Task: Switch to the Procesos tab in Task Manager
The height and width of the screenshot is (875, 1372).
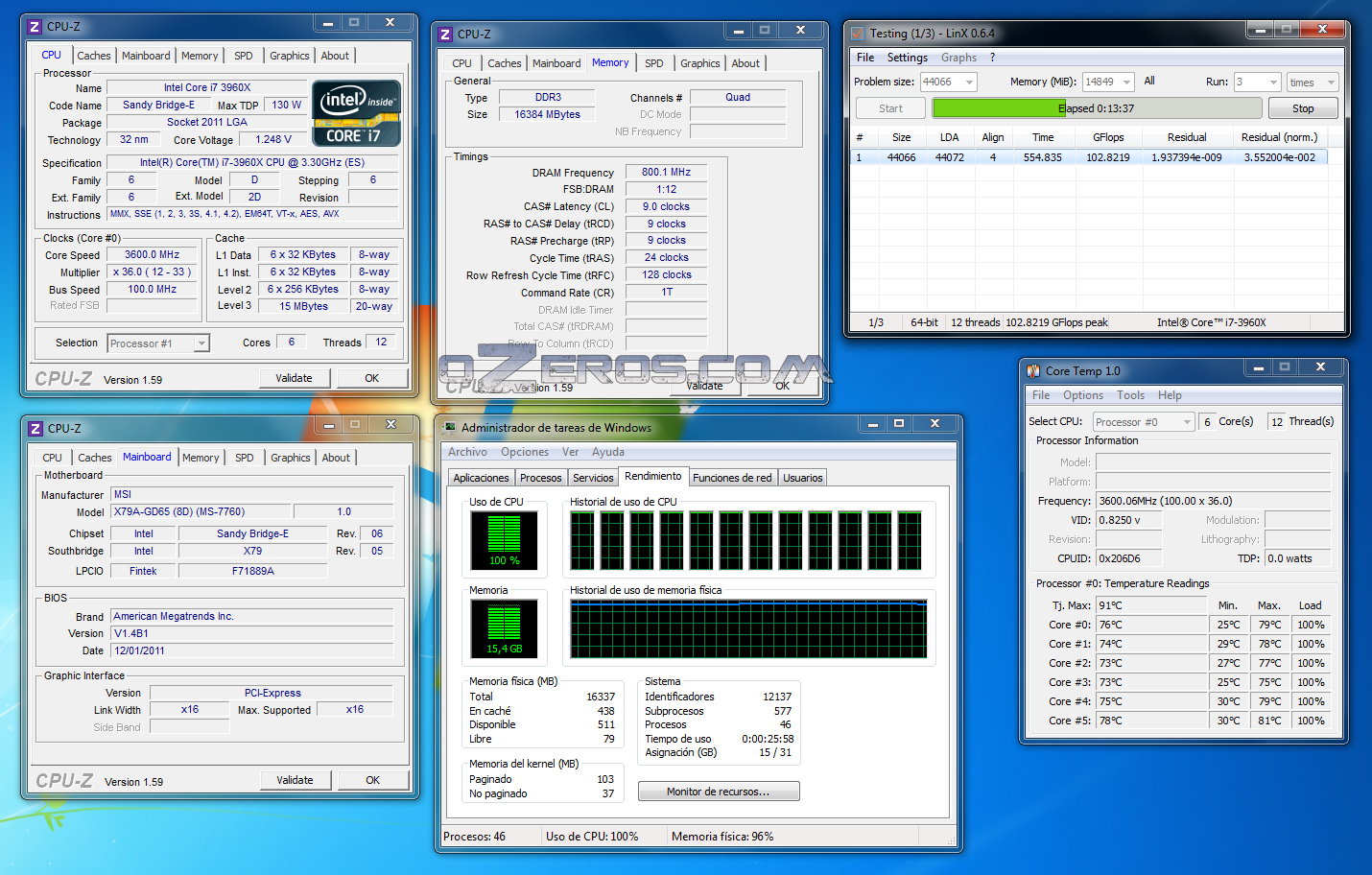Action: (x=541, y=478)
